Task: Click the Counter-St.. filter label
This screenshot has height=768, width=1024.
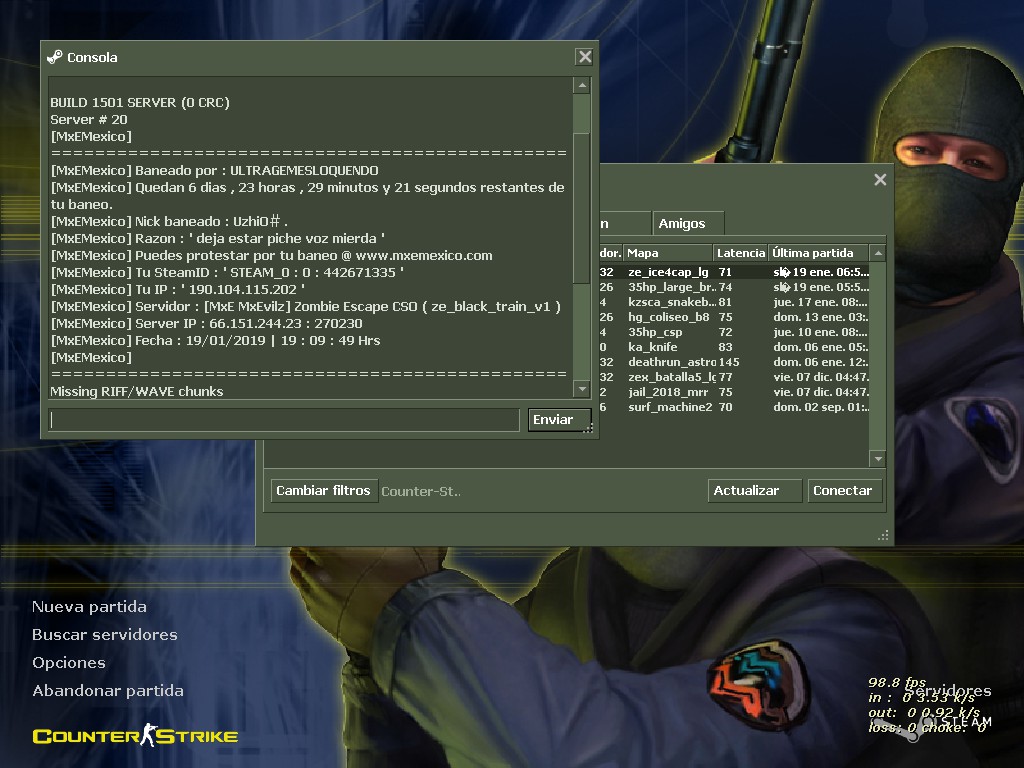Action: coord(421,491)
